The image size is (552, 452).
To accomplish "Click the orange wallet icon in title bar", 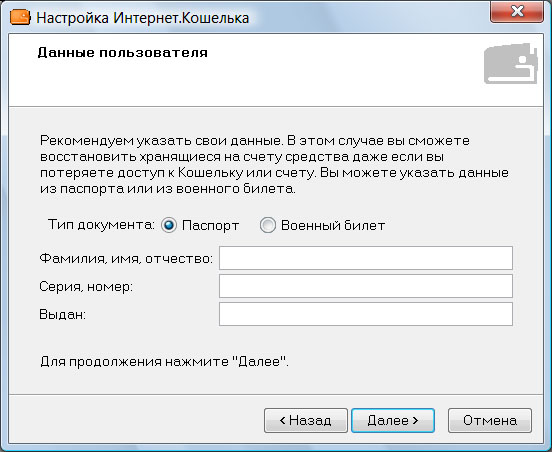I will (20, 18).
